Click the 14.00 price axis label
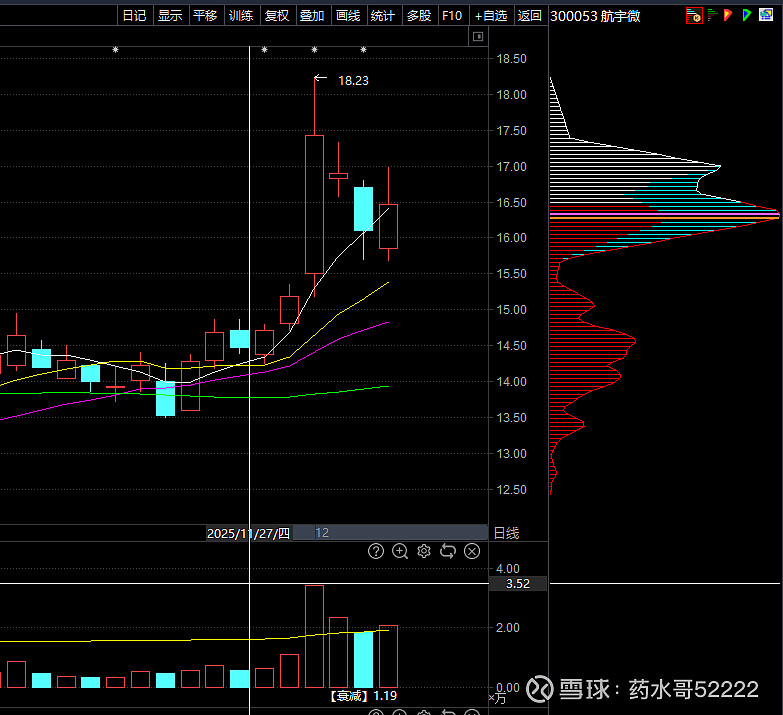 pos(511,382)
